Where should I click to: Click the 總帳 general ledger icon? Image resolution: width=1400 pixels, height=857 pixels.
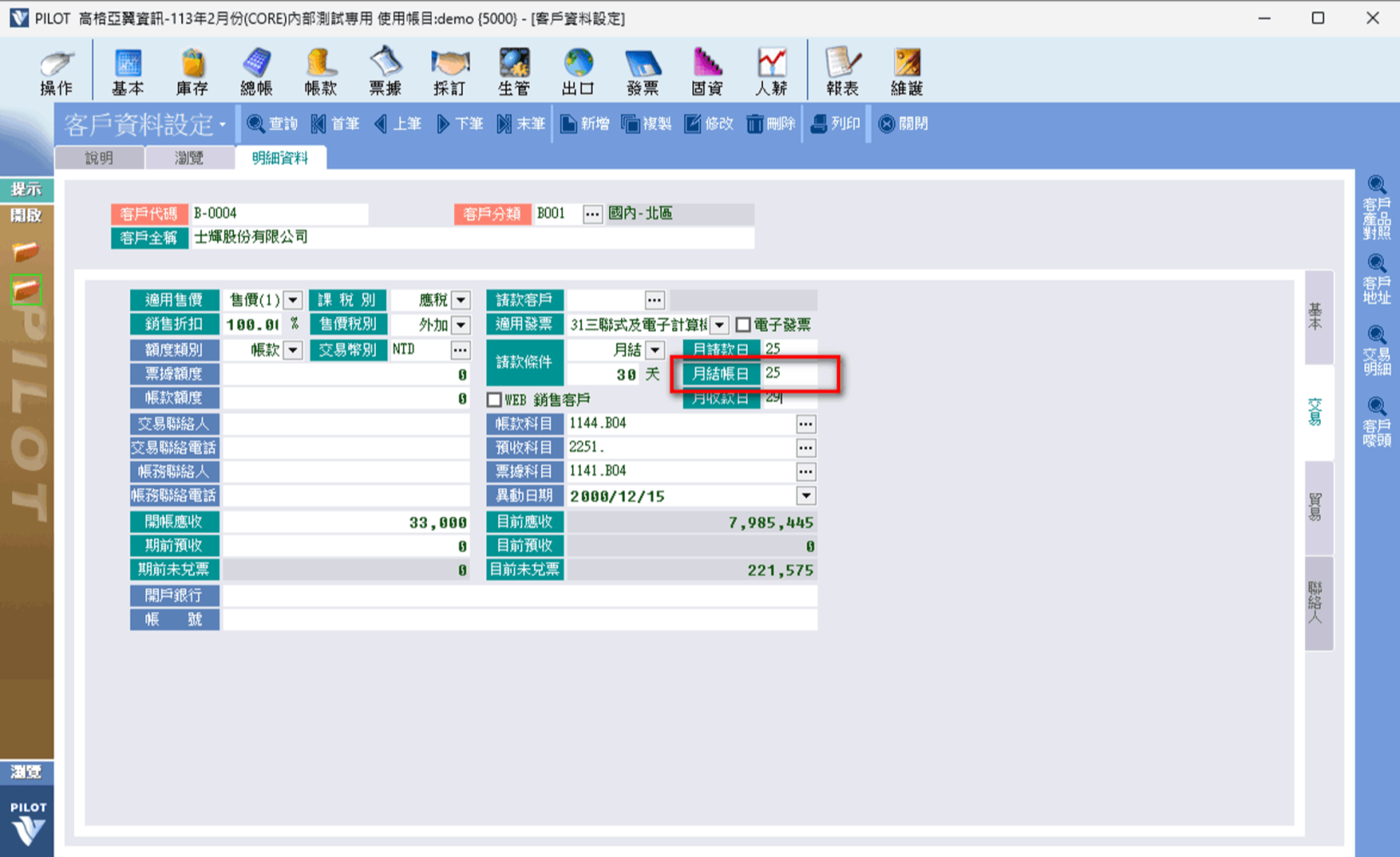[256, 71]
